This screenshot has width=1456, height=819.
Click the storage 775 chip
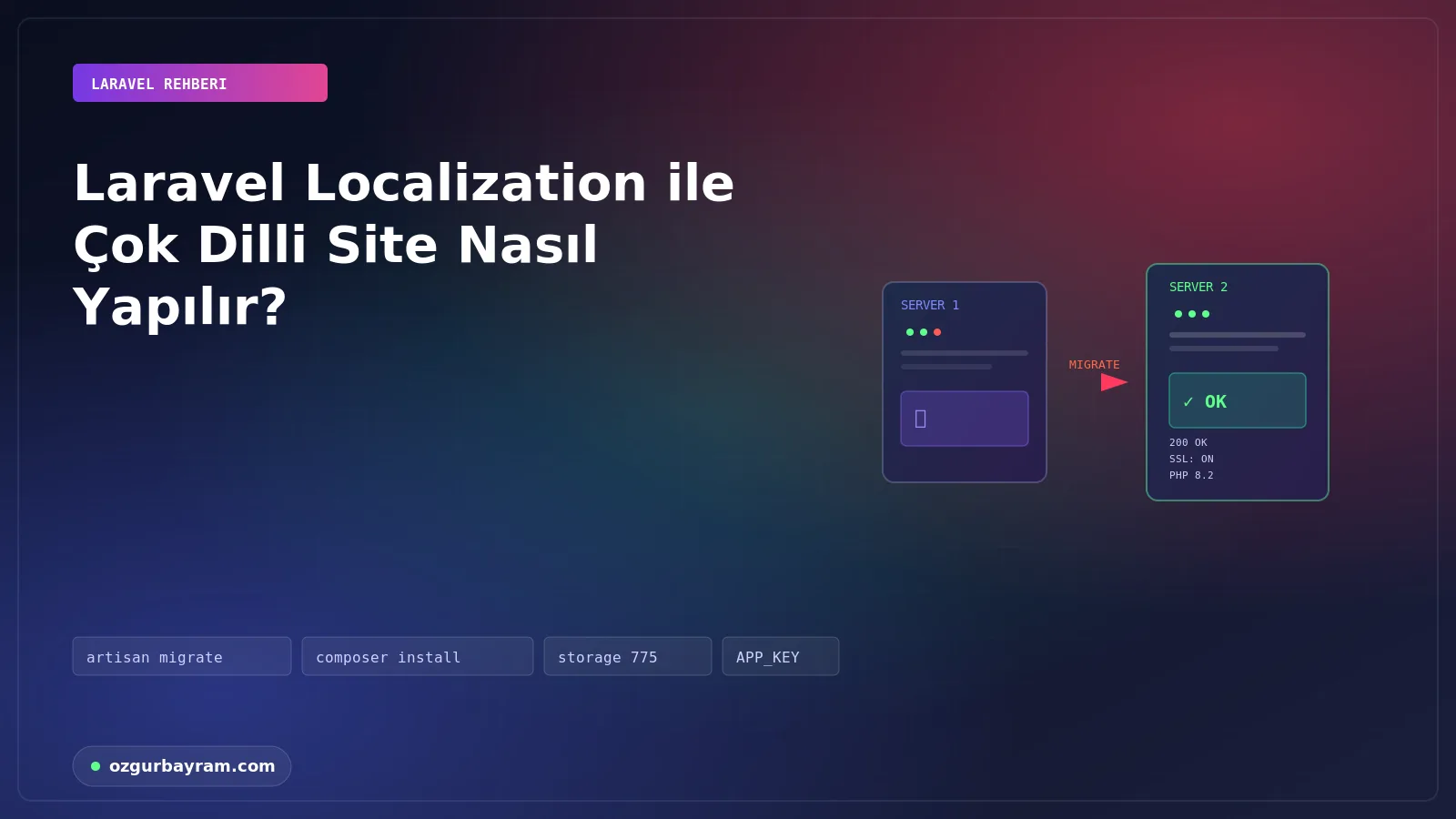pos(628,656)
